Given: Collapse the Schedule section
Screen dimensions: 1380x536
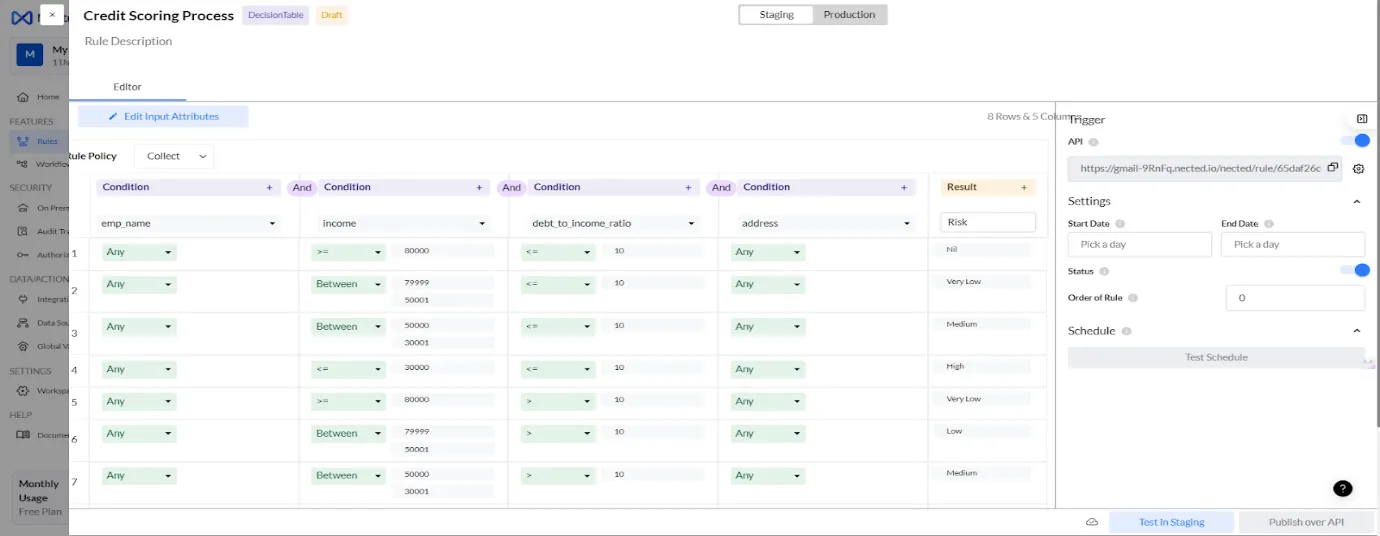Looking at the screenshot, I should (1357, 331).
